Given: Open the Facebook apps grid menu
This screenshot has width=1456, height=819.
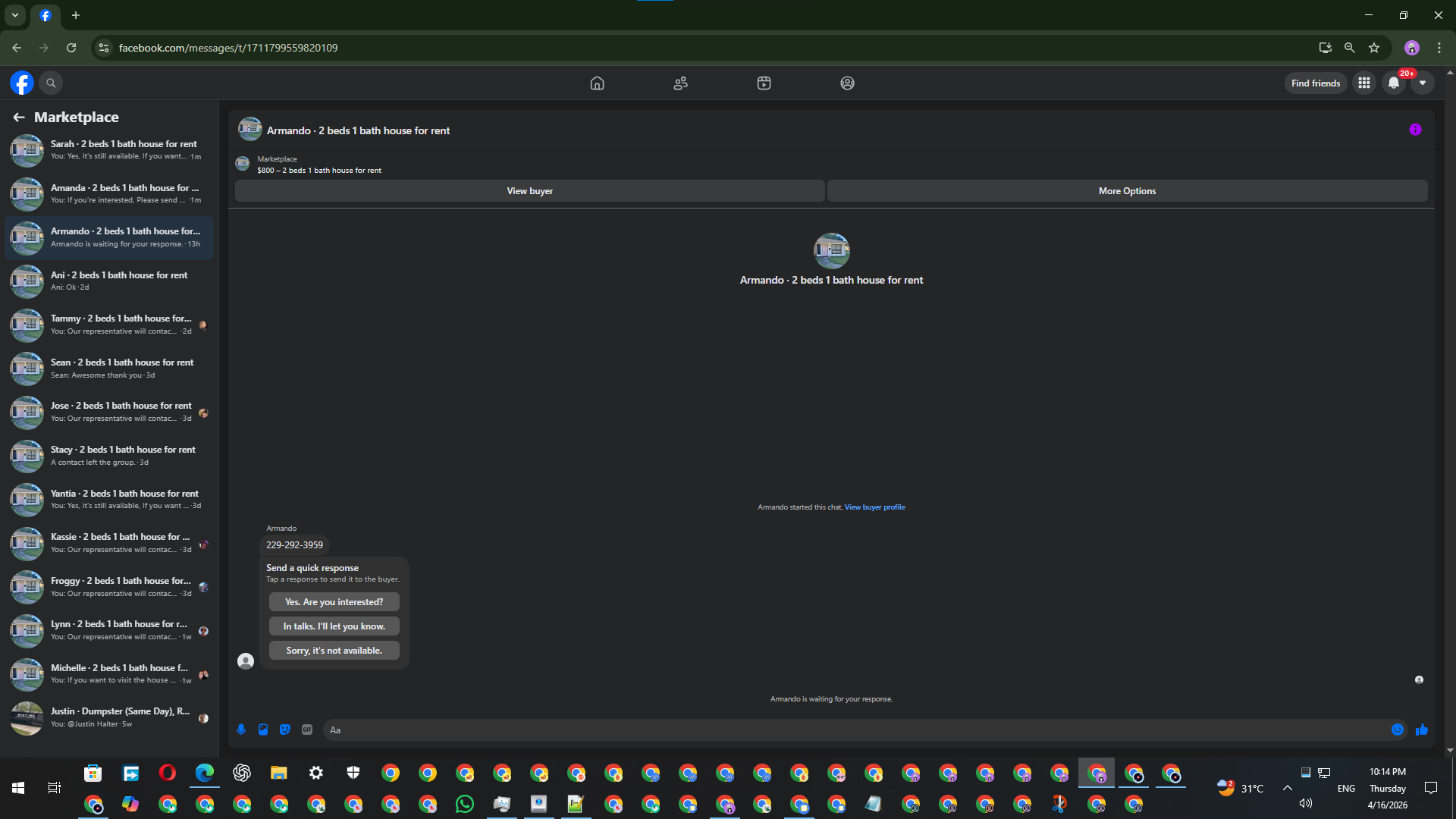Looking at the screenshot, I should pos(1364,83).
